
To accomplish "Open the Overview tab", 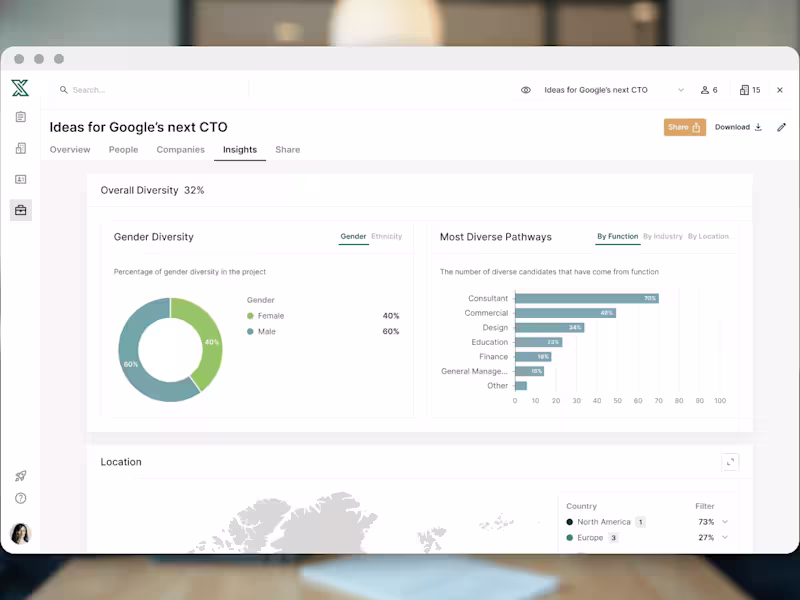I will tap(70, 150).
